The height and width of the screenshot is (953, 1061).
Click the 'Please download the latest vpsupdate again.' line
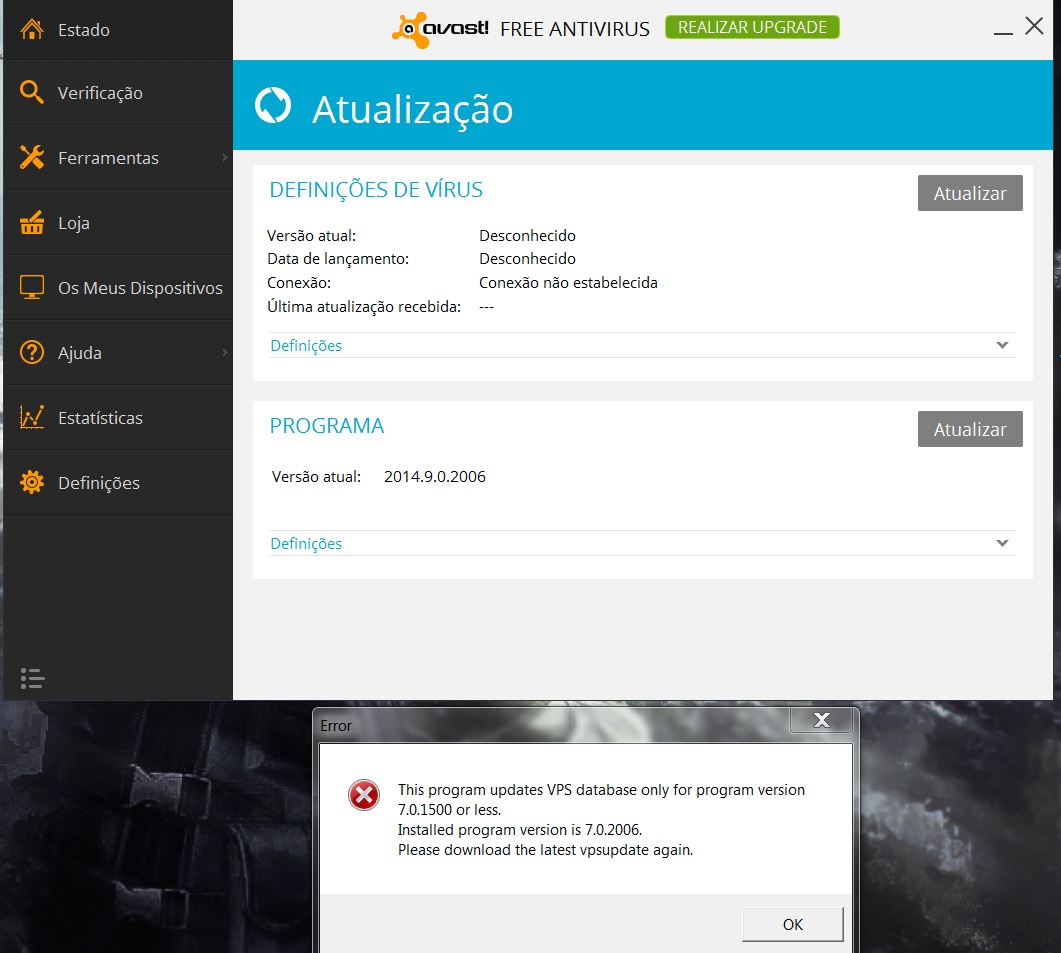(x=545, y=849)
